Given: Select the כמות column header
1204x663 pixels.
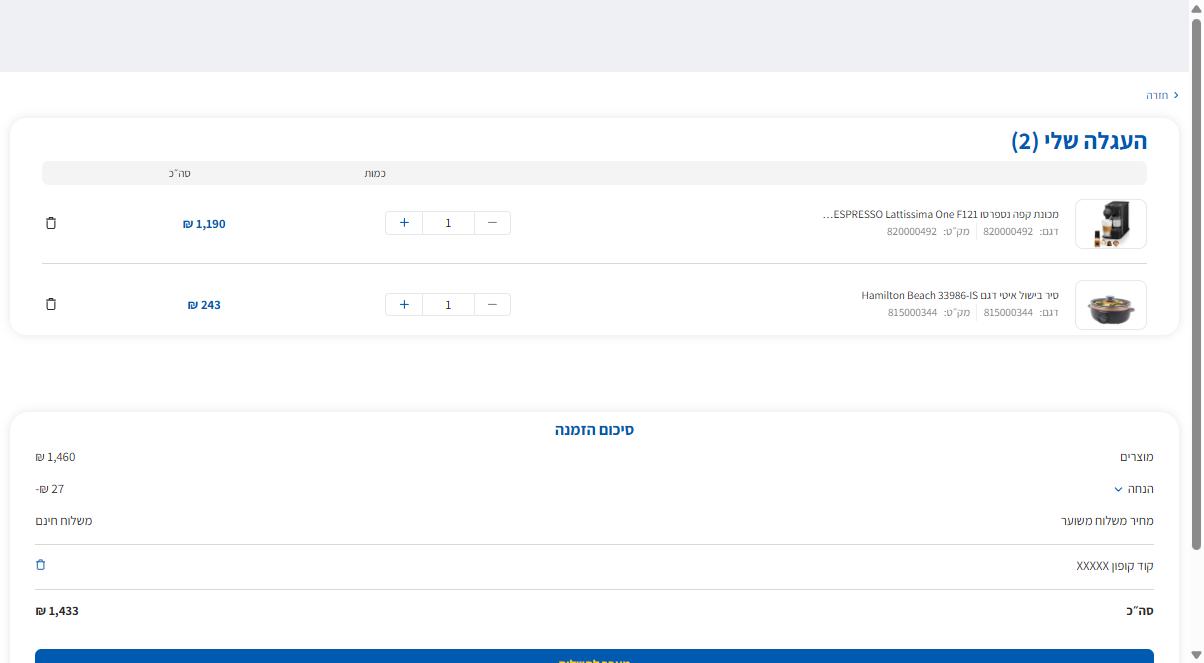Looking at the screenshot, I should (x=375, y=174).
